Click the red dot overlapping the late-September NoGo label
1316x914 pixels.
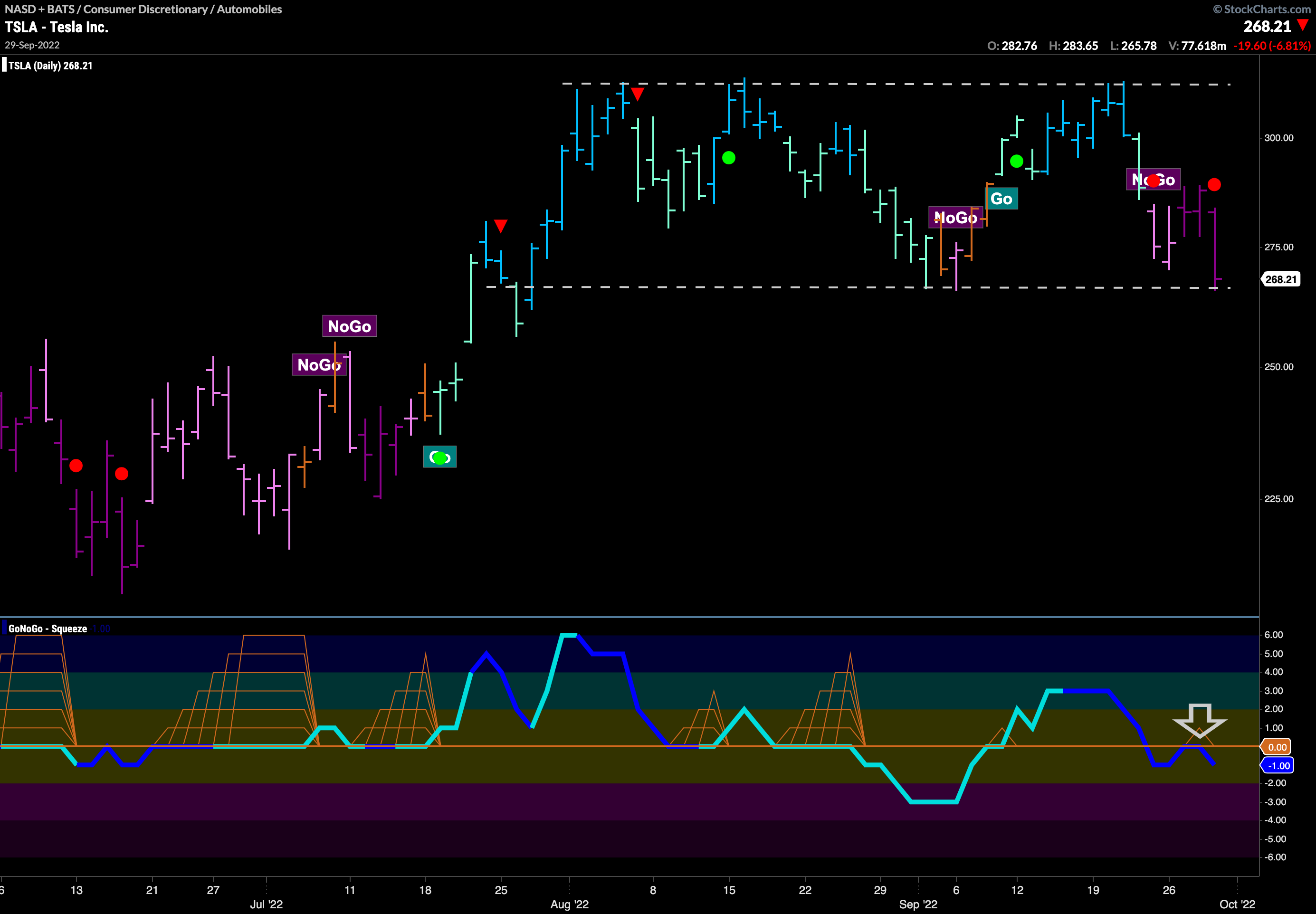(x=1153, y=181)
